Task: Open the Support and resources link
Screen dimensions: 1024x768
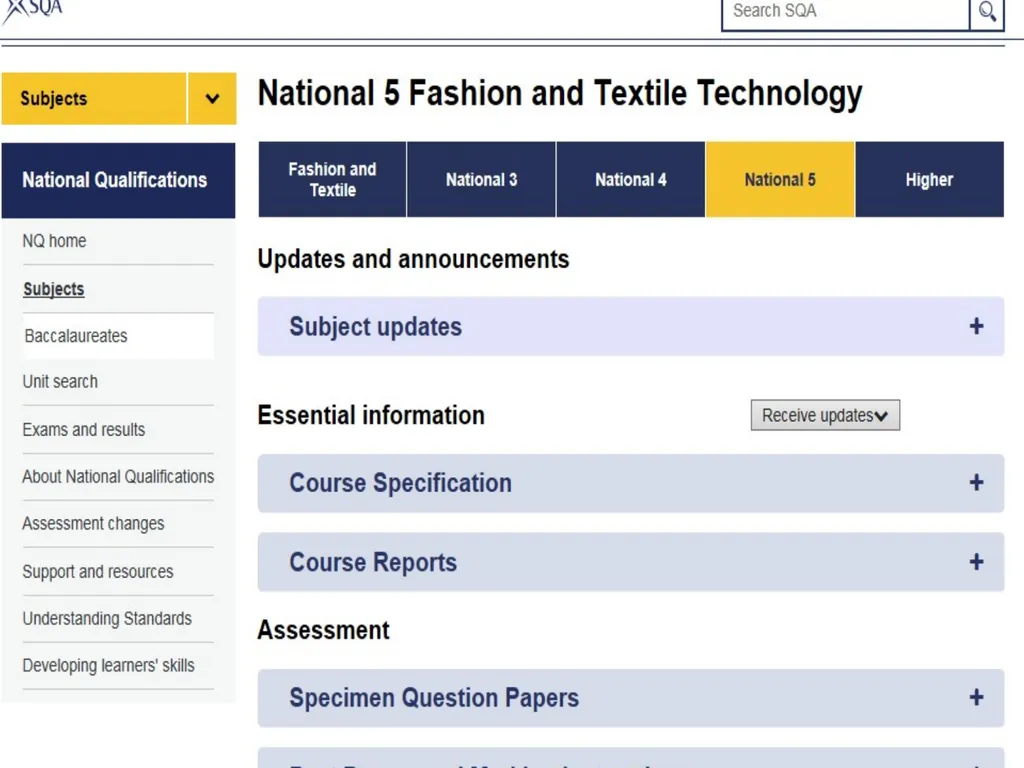Action: tap(98, 571)
